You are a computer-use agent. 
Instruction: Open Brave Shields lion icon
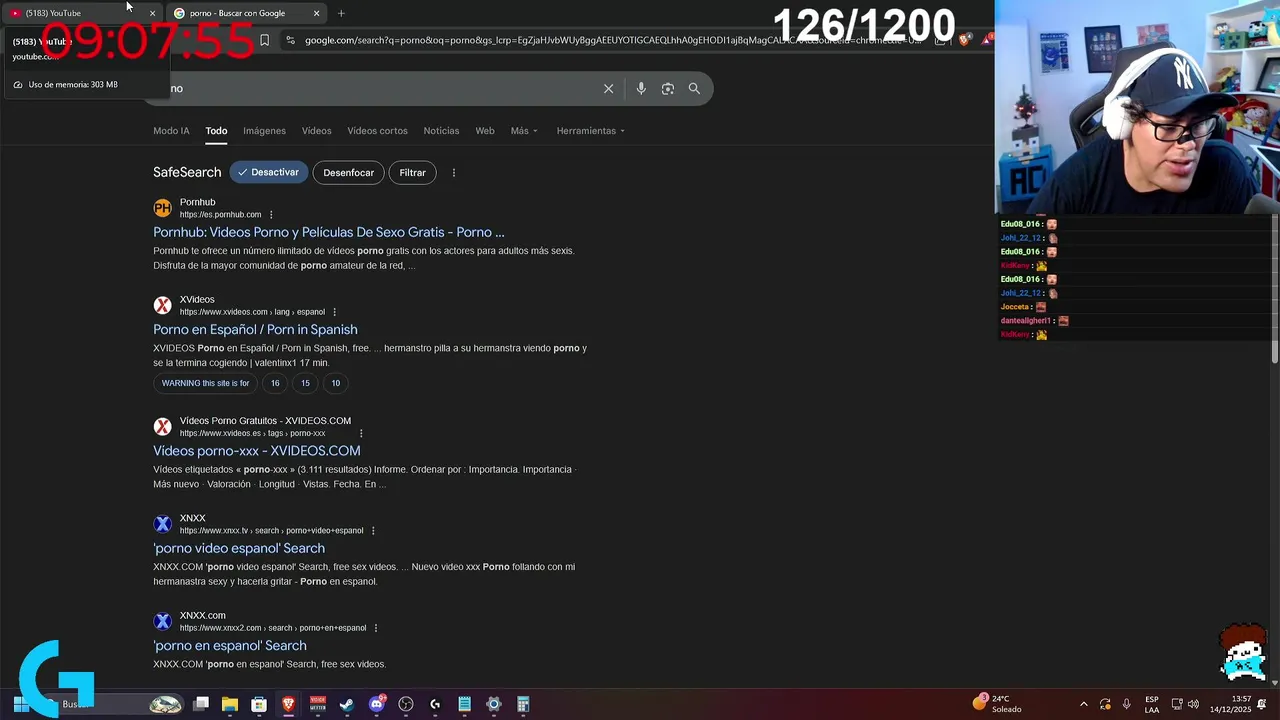click(x=964, y=40)
